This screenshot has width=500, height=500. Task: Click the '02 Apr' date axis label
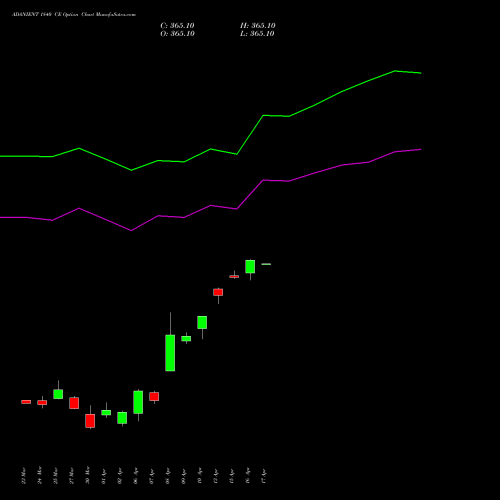click(x=119, y=476)
